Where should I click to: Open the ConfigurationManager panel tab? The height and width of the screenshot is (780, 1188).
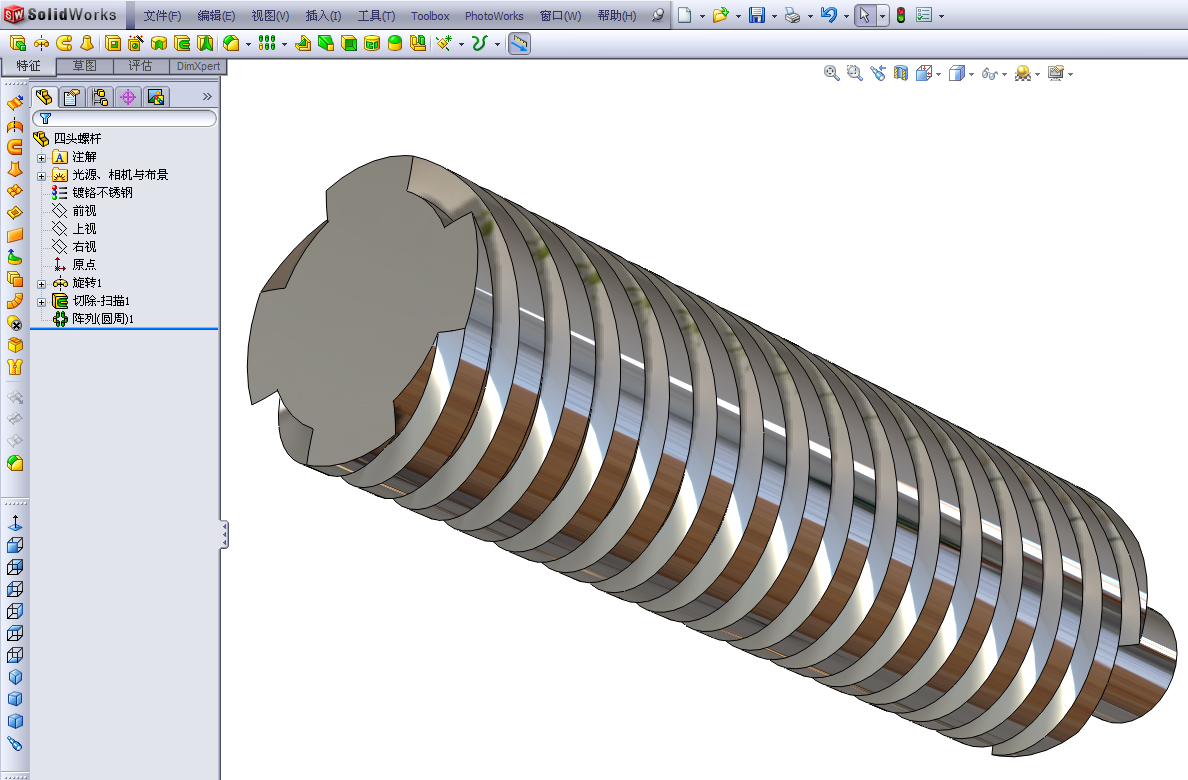click(100, 97)
